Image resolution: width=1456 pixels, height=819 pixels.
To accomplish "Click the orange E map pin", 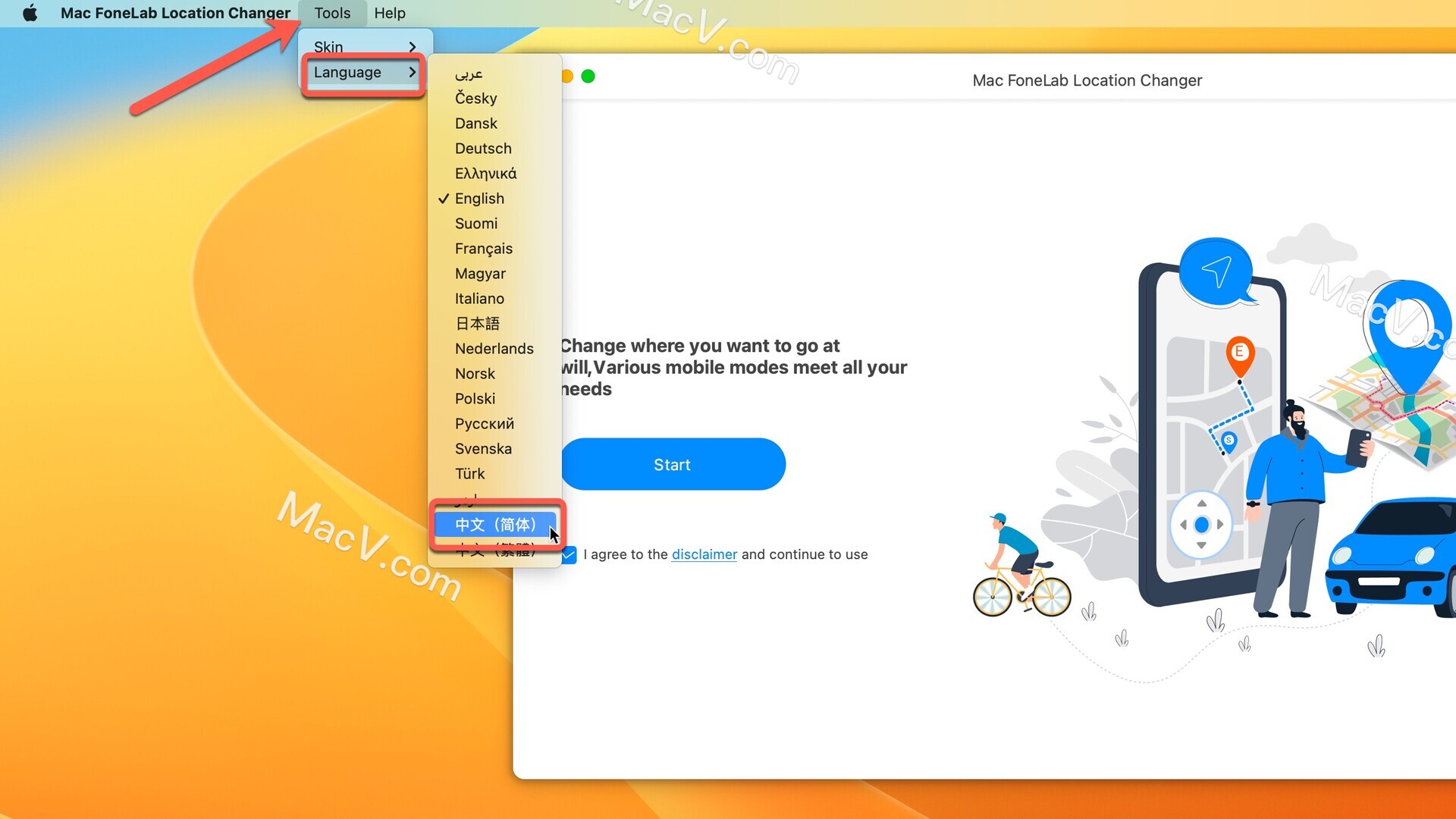I will (x=1239, y=356).
